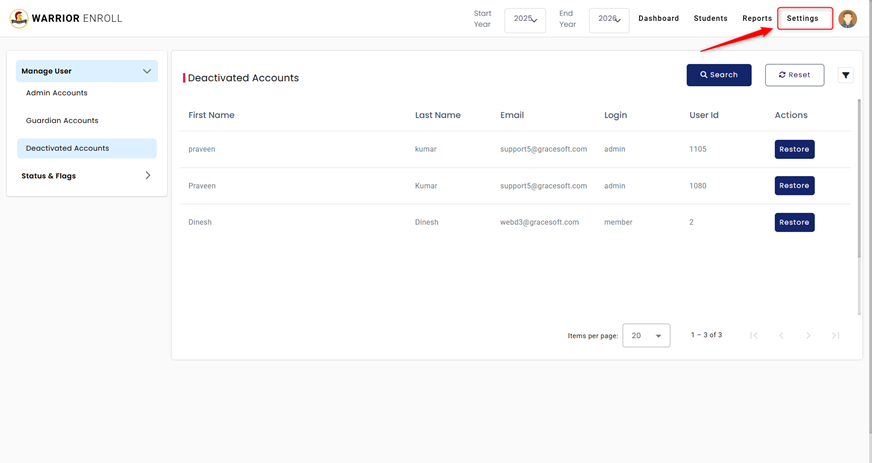872x463 pixels.
Task: Click the Reset button
Action: pos(794,75)
